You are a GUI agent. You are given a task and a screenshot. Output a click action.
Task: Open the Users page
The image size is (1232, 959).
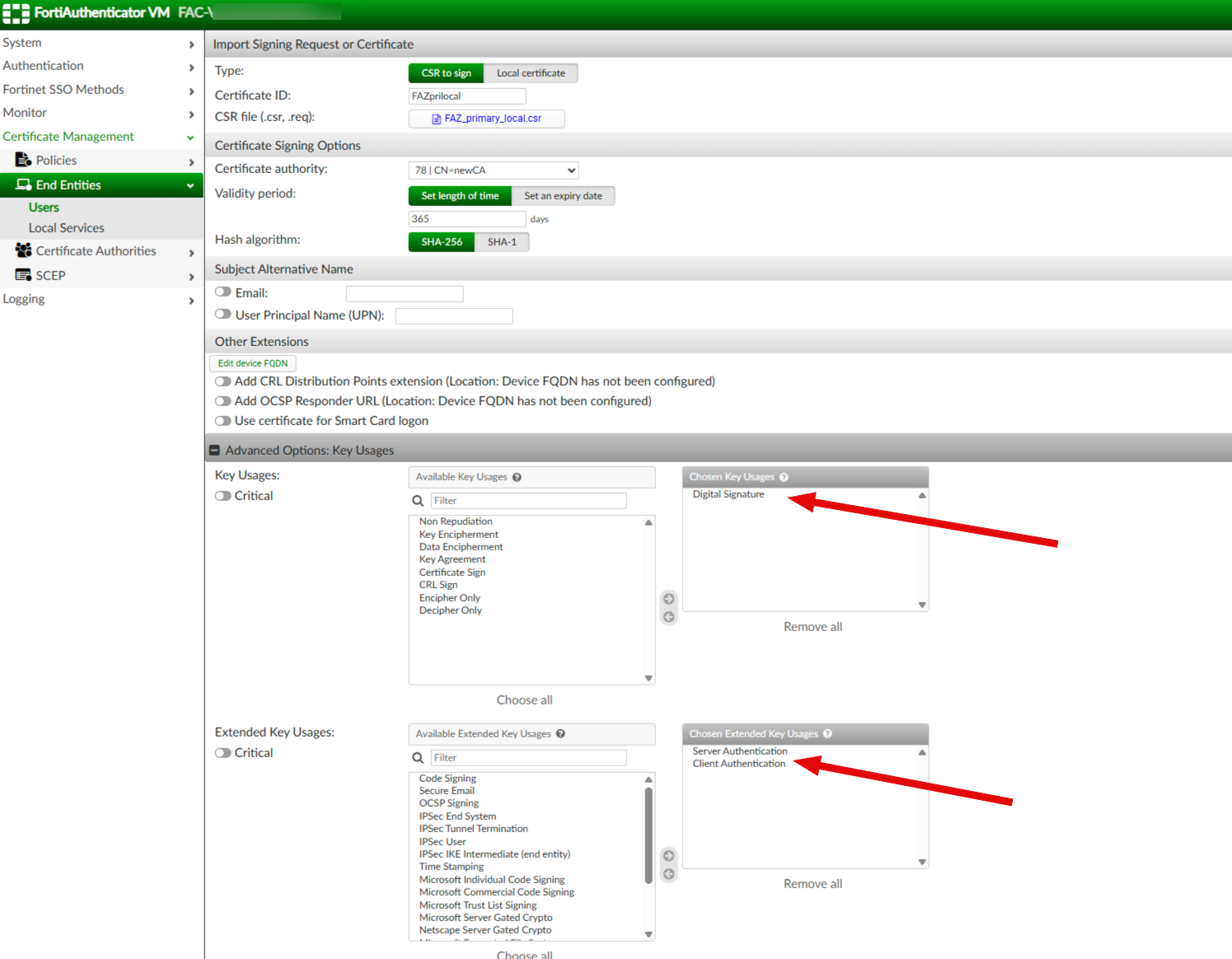[44, 208]
